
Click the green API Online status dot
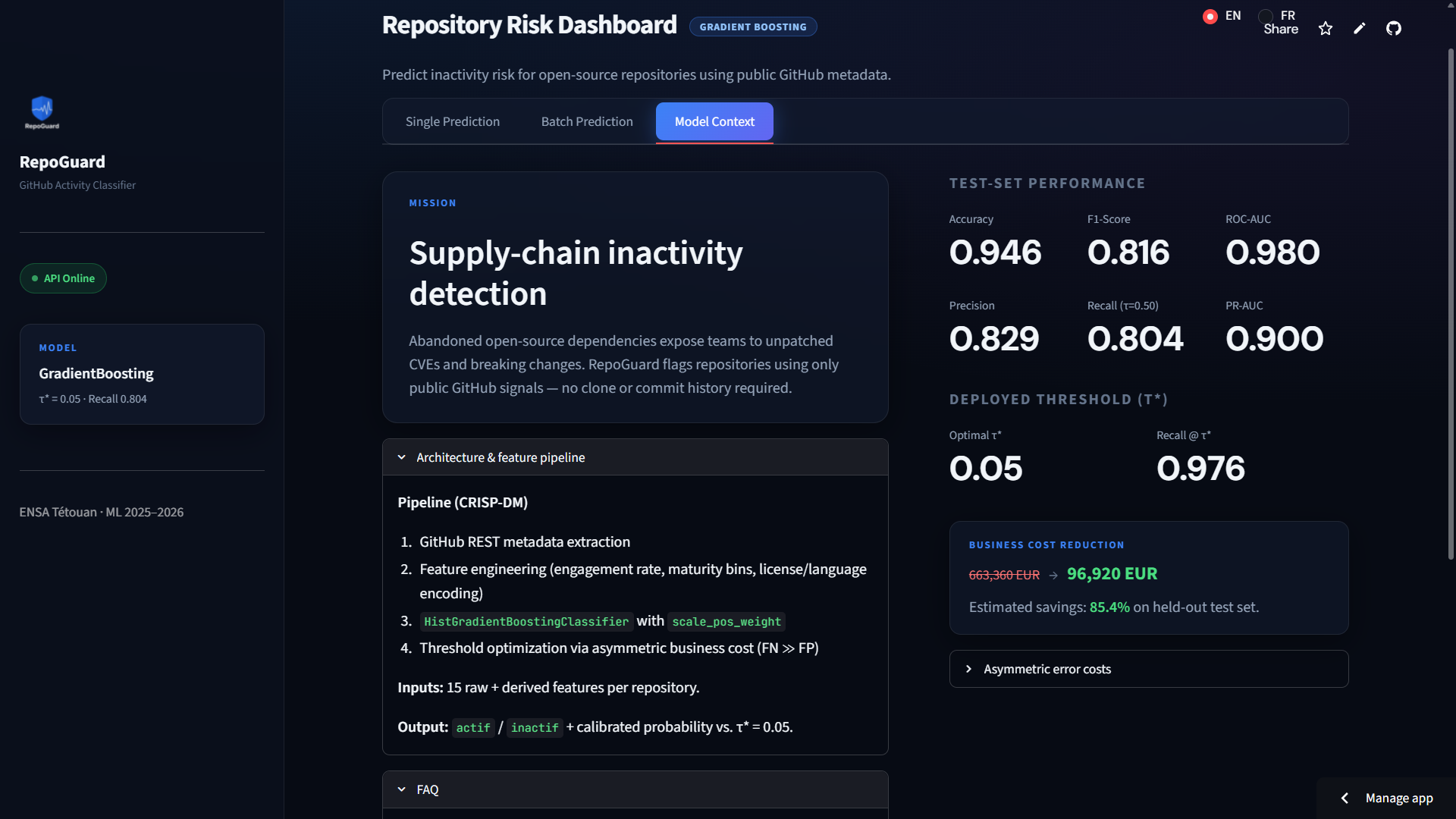click(x=35, y=278)
